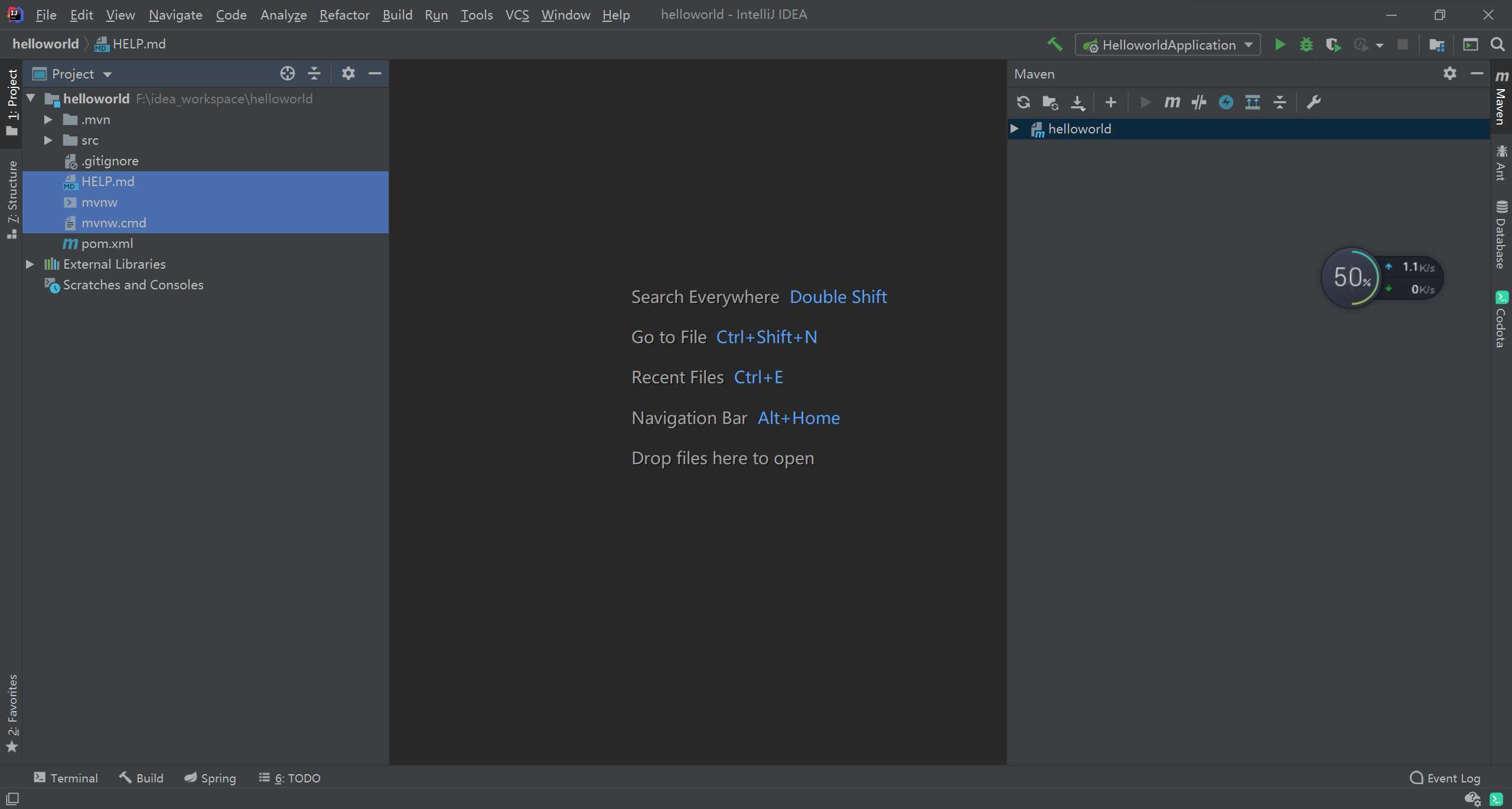
Task: Open Run Anything icon in main toolbar
Action: point(1470,44)
